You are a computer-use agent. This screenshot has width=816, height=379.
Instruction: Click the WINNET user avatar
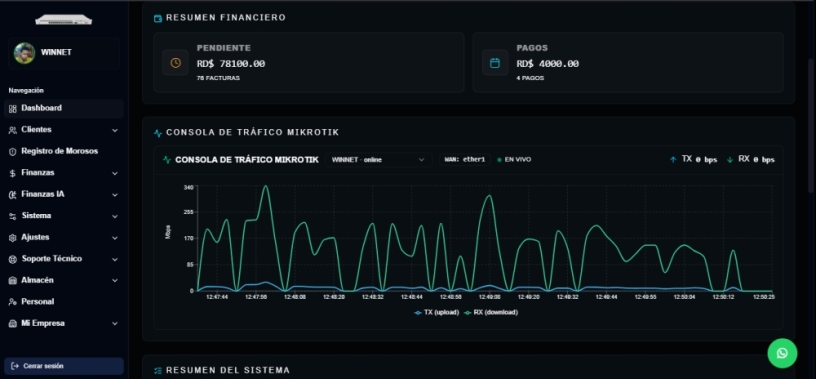[x=24, y=53]
